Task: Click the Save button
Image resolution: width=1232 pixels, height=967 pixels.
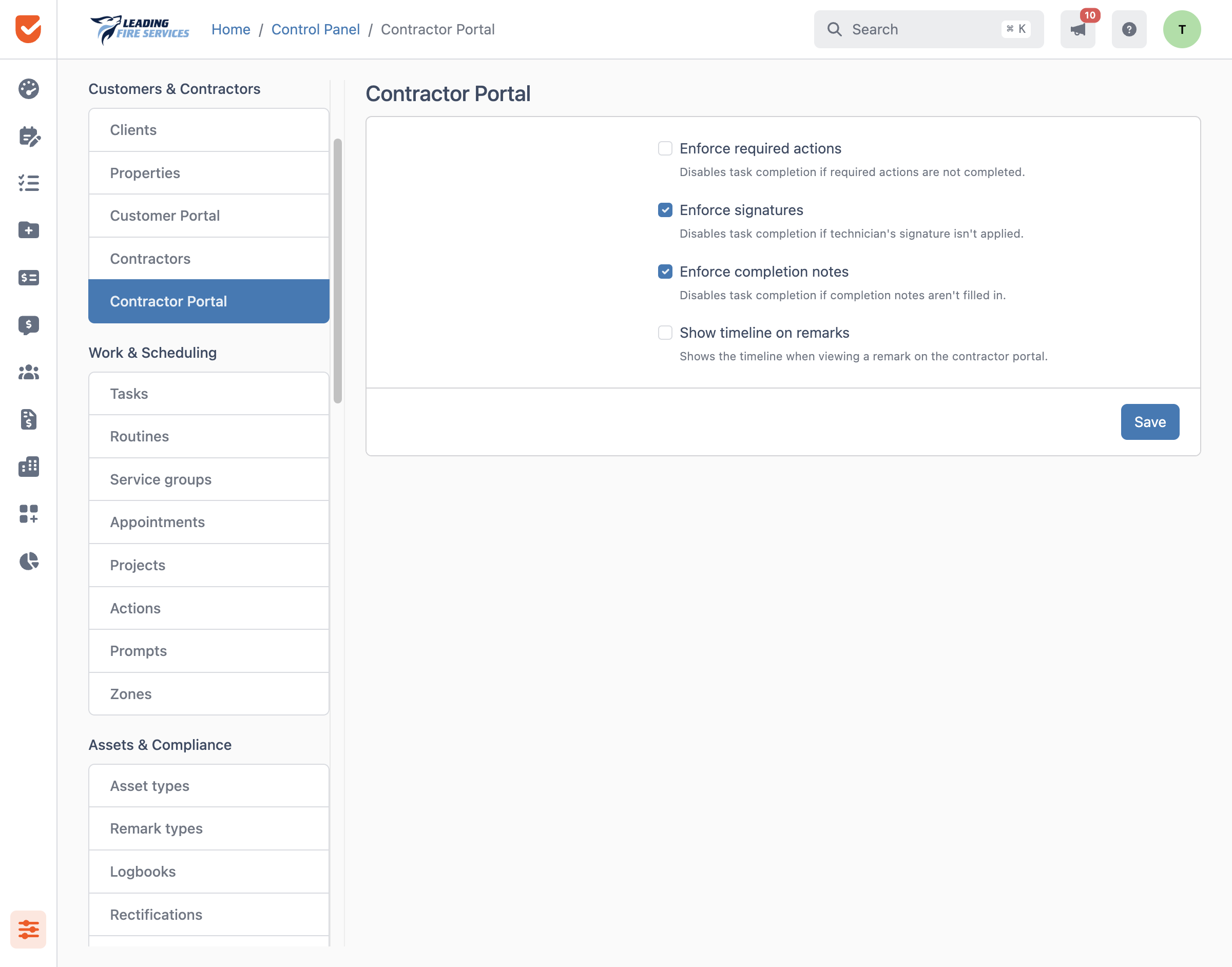Action: (x=1150, y=422)
